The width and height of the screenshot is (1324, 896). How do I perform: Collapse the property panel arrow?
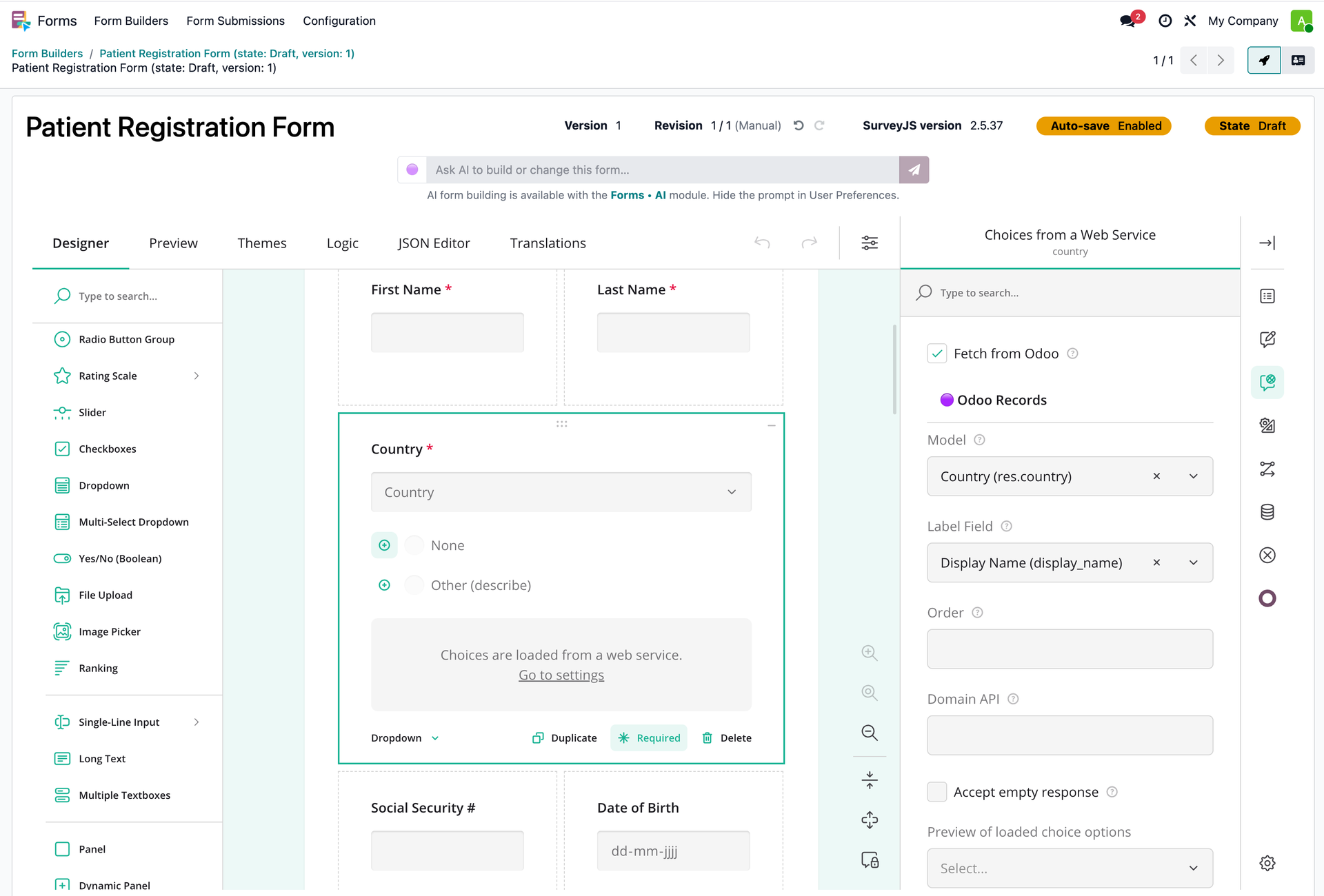click(1267, 243)
